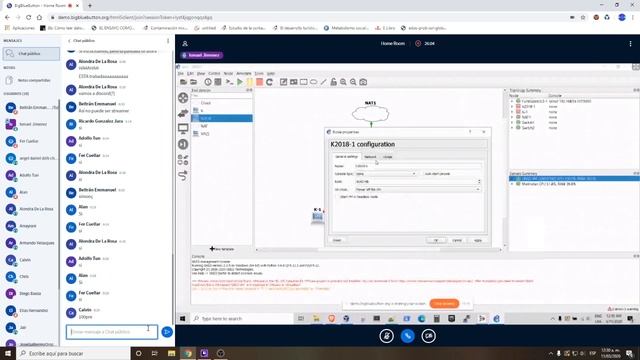The height and width of the screenshot is (360, 640).
Task: Click the GNS3 canvas vertical scrollbar
Action: (x=505, y=167)
